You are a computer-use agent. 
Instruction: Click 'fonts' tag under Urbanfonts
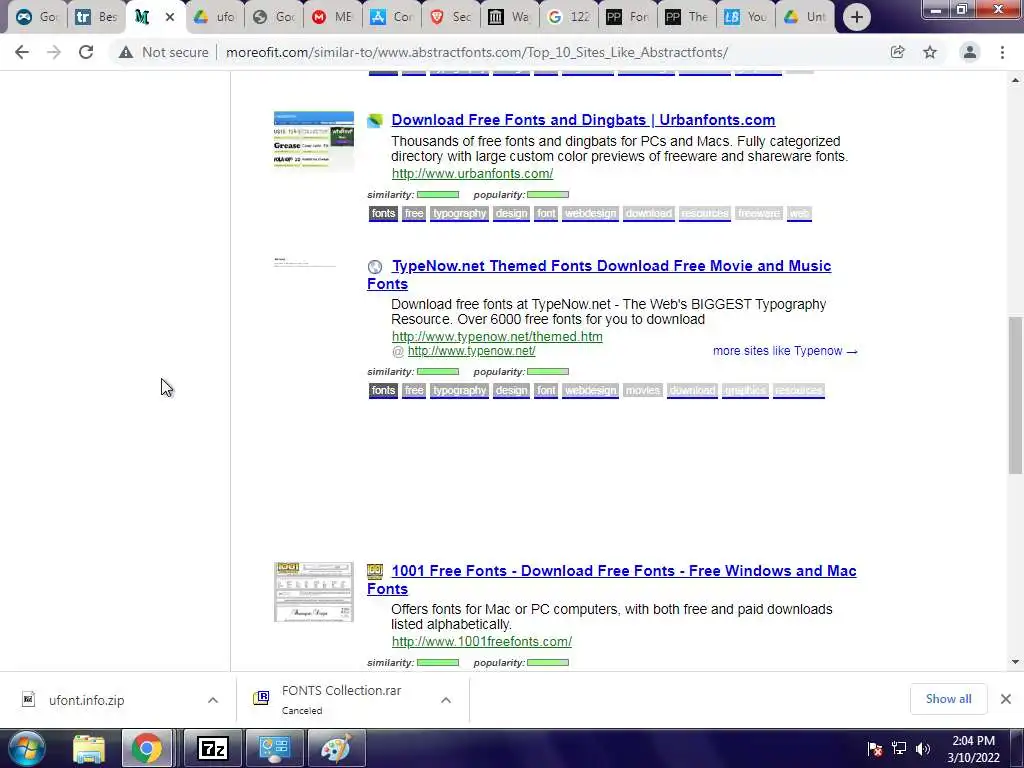point(383,214)
